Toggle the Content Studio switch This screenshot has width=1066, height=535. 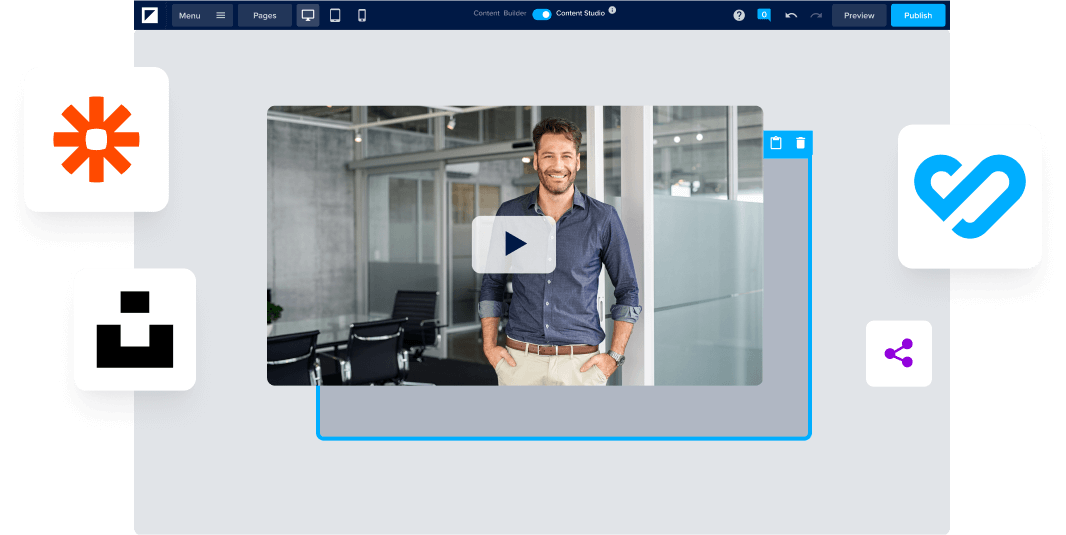pyautogui.click(x=541, y=14)
